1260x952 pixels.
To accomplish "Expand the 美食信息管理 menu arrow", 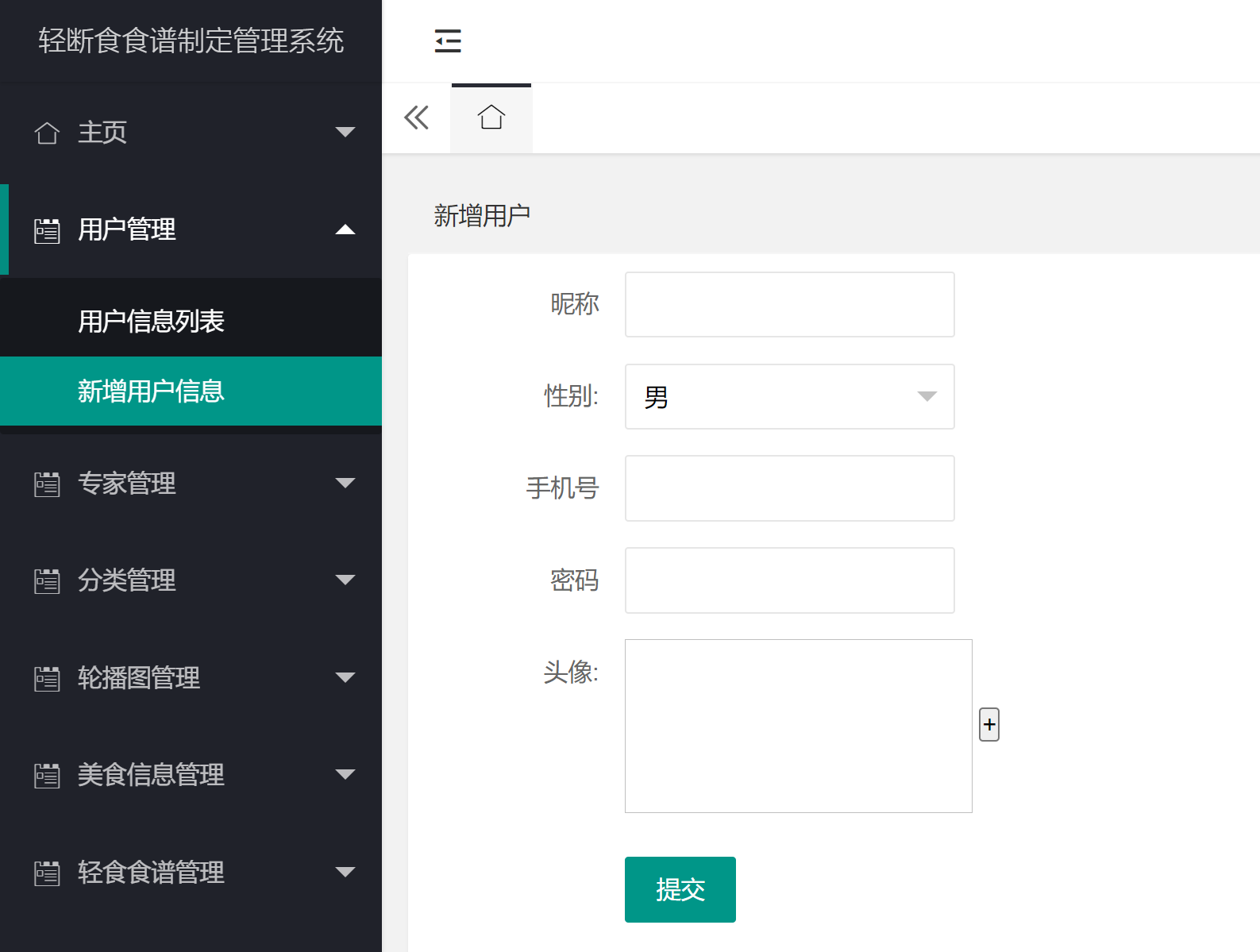I will tap(345, 774).
